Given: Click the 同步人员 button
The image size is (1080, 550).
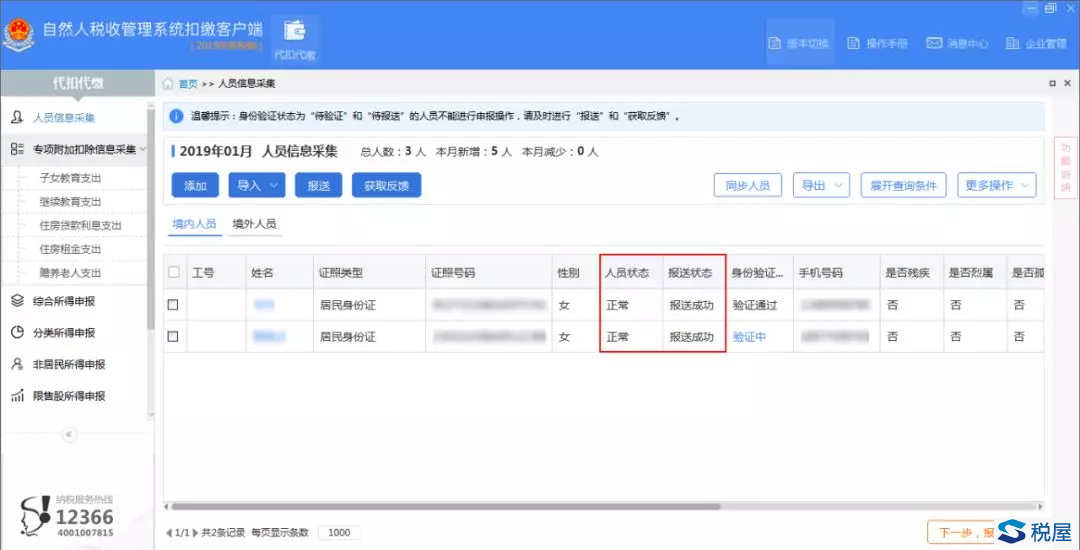Looking at the screenshot, I should (747, 185).
